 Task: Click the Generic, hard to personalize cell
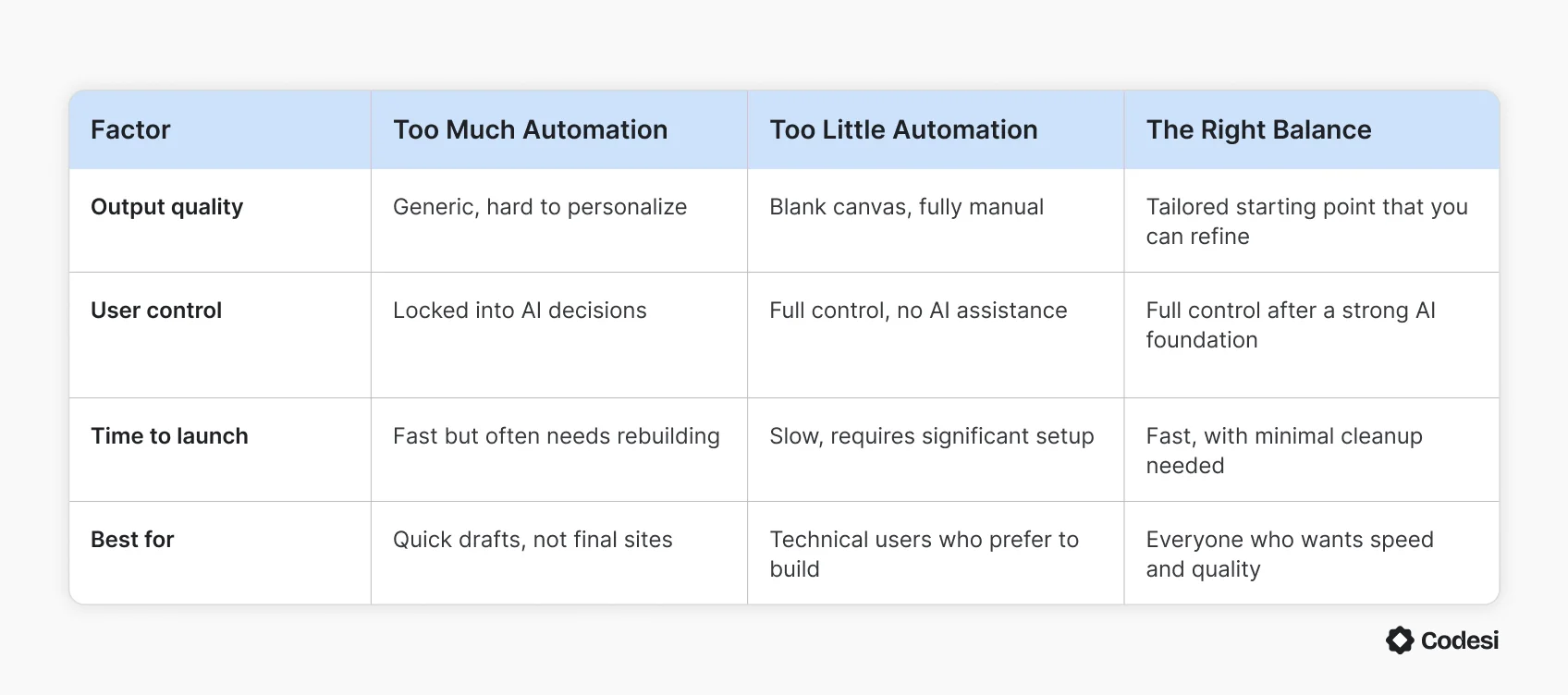(x=540, y=207)
